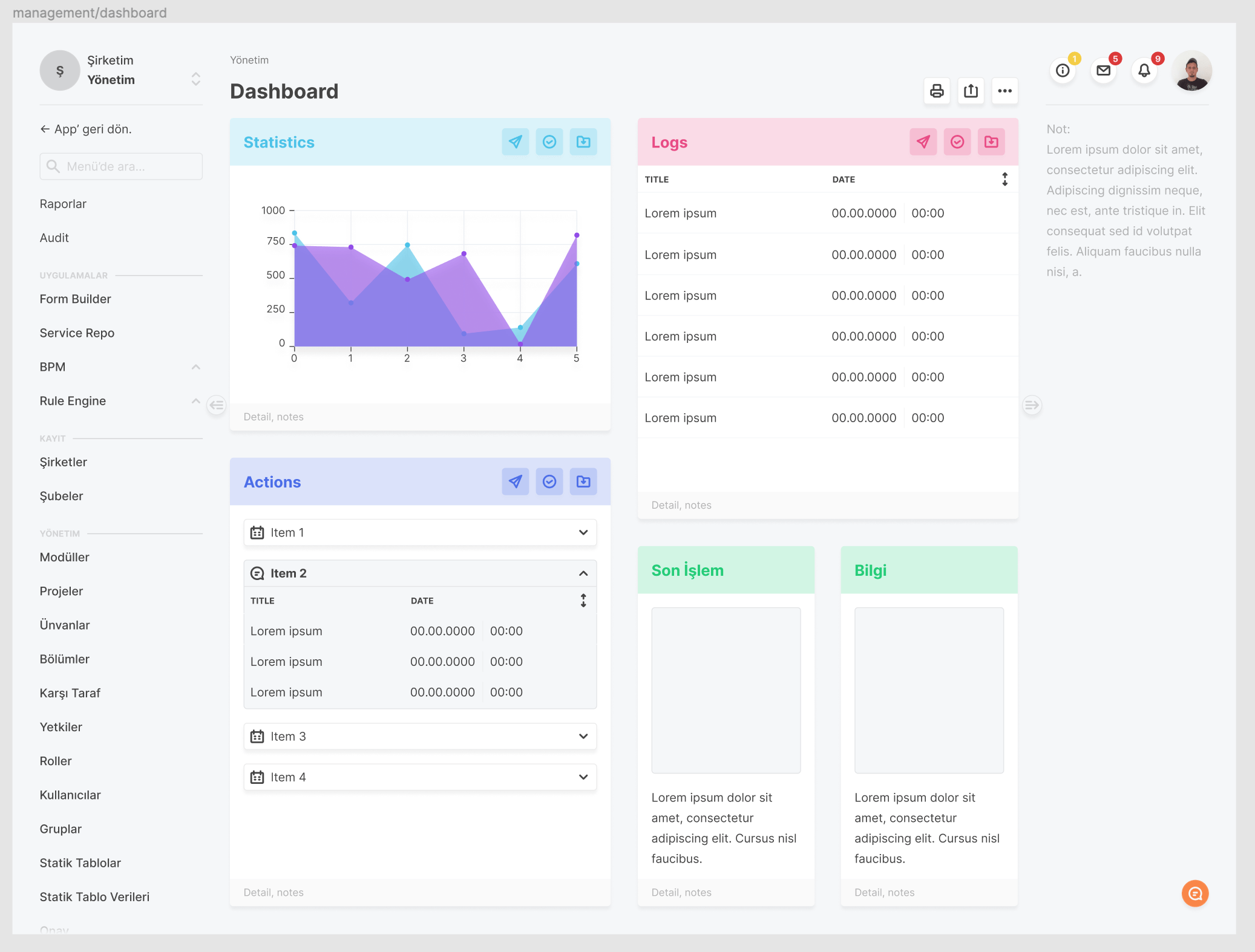Screen dimensions: 1255x952
Task: Click the info icon with yellow badge
Action: tap(1063, 71)
